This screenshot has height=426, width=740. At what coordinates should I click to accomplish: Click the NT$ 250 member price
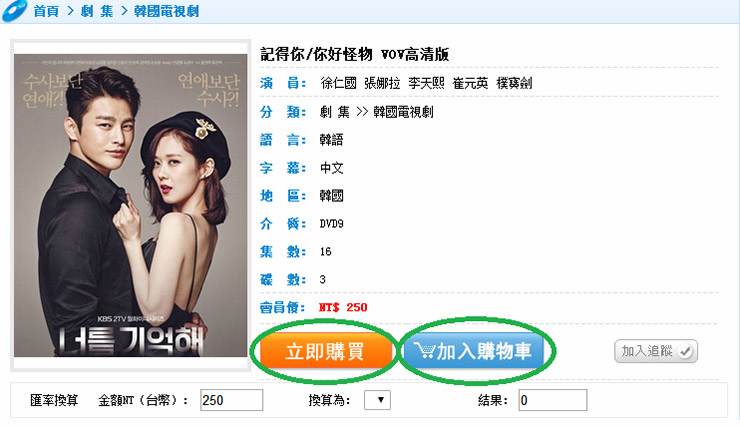pyautogui.click(x=343, y=308)
